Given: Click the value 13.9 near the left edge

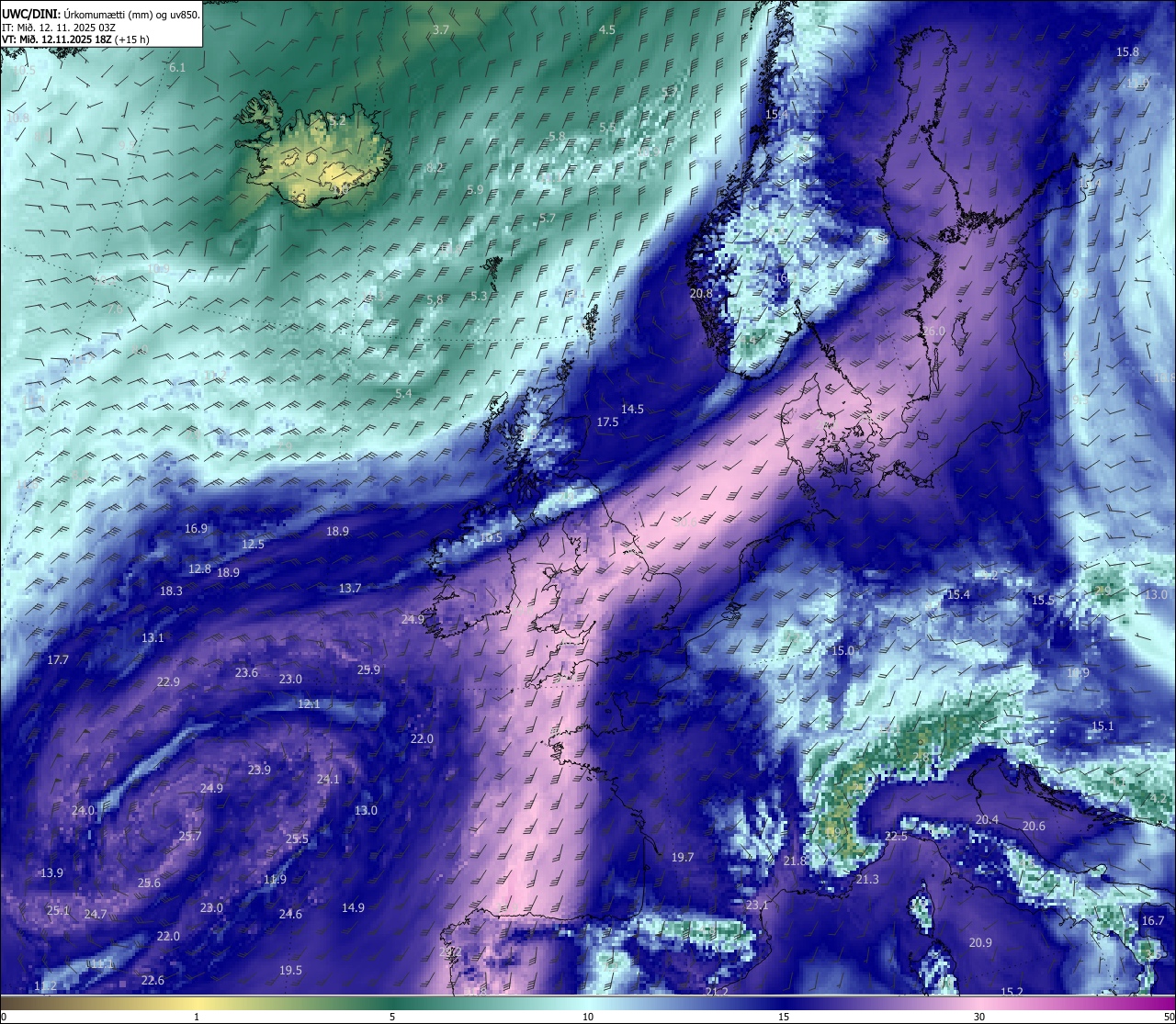Looking at the screenshot, I should tap(51, 872).
